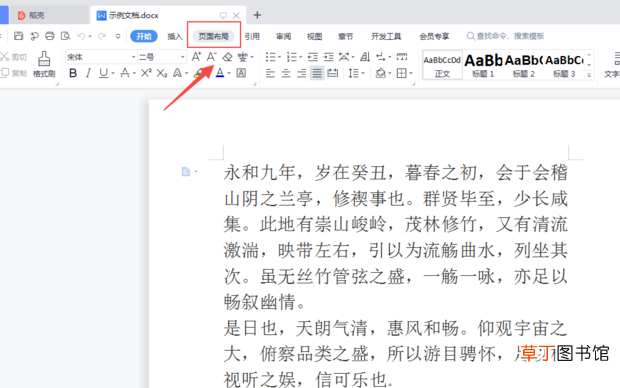Decrease paragraph indent icon
The image size is (620, 388).
click(313, 57)
